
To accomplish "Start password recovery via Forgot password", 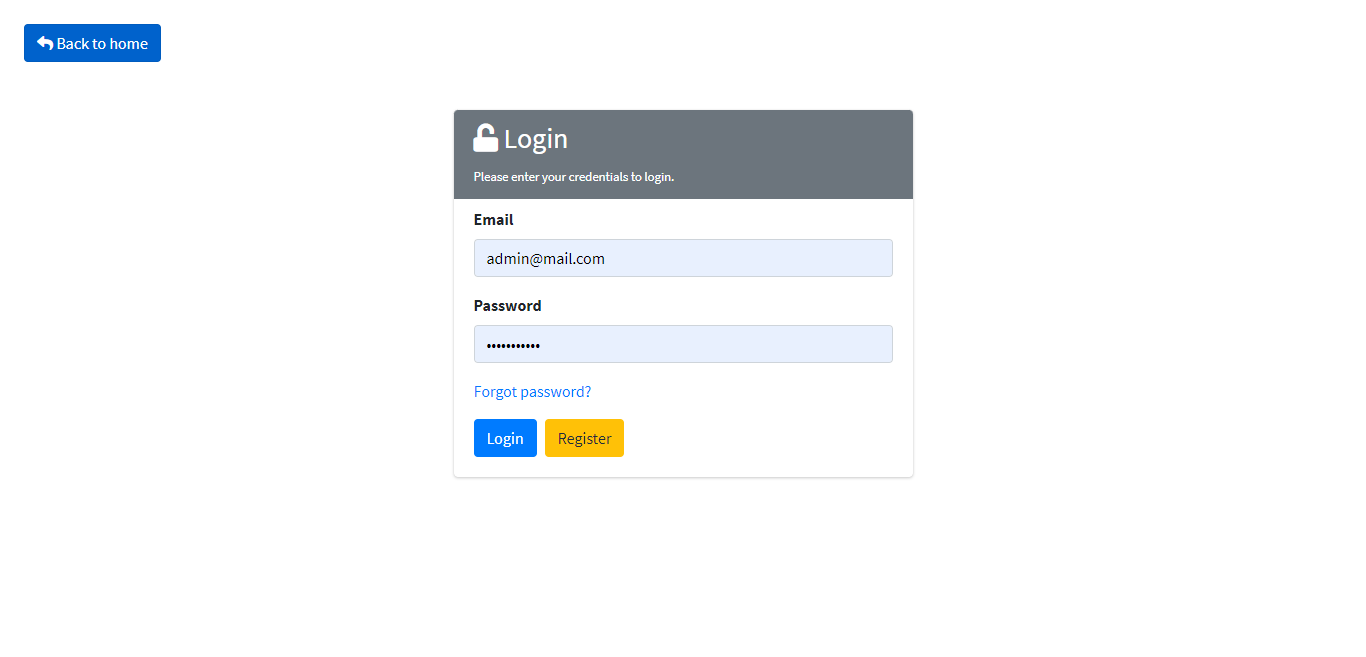I will click(532, 392).
